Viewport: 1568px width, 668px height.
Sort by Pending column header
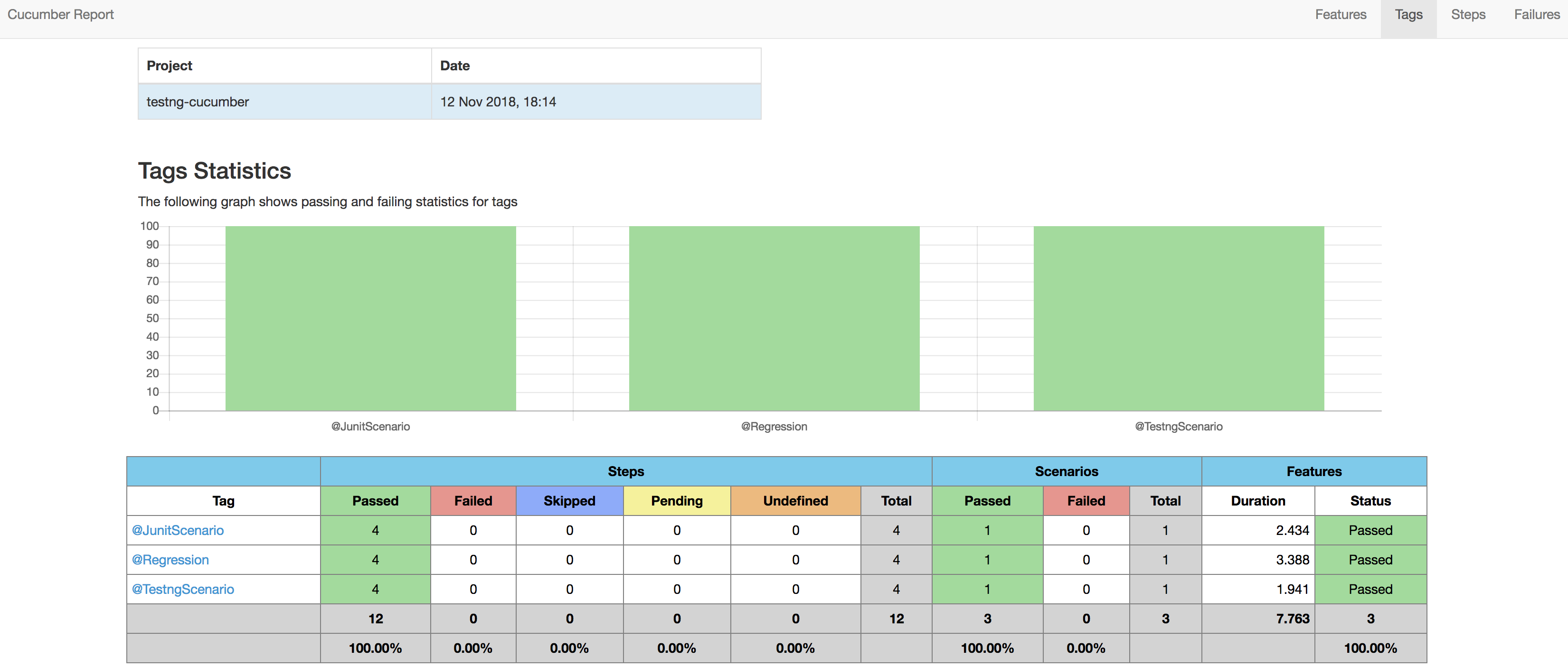676,501
